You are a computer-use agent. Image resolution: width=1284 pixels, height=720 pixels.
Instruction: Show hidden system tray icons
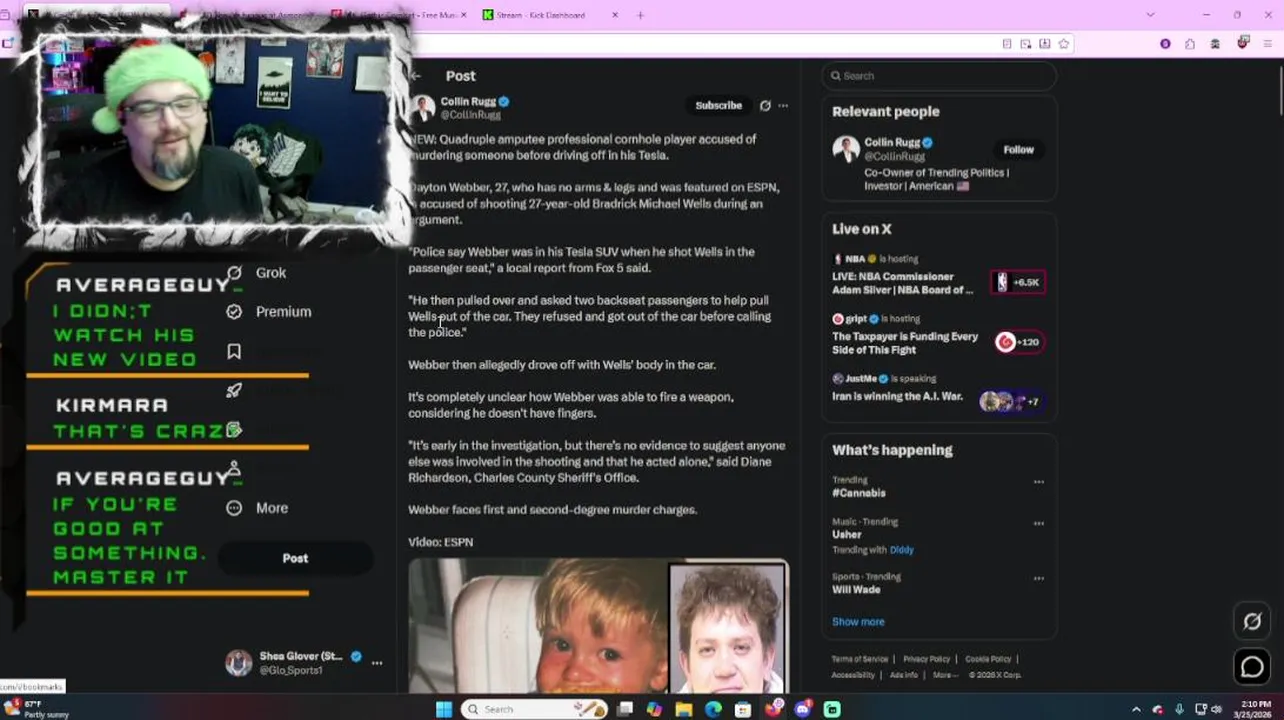tap(1136, 709)
